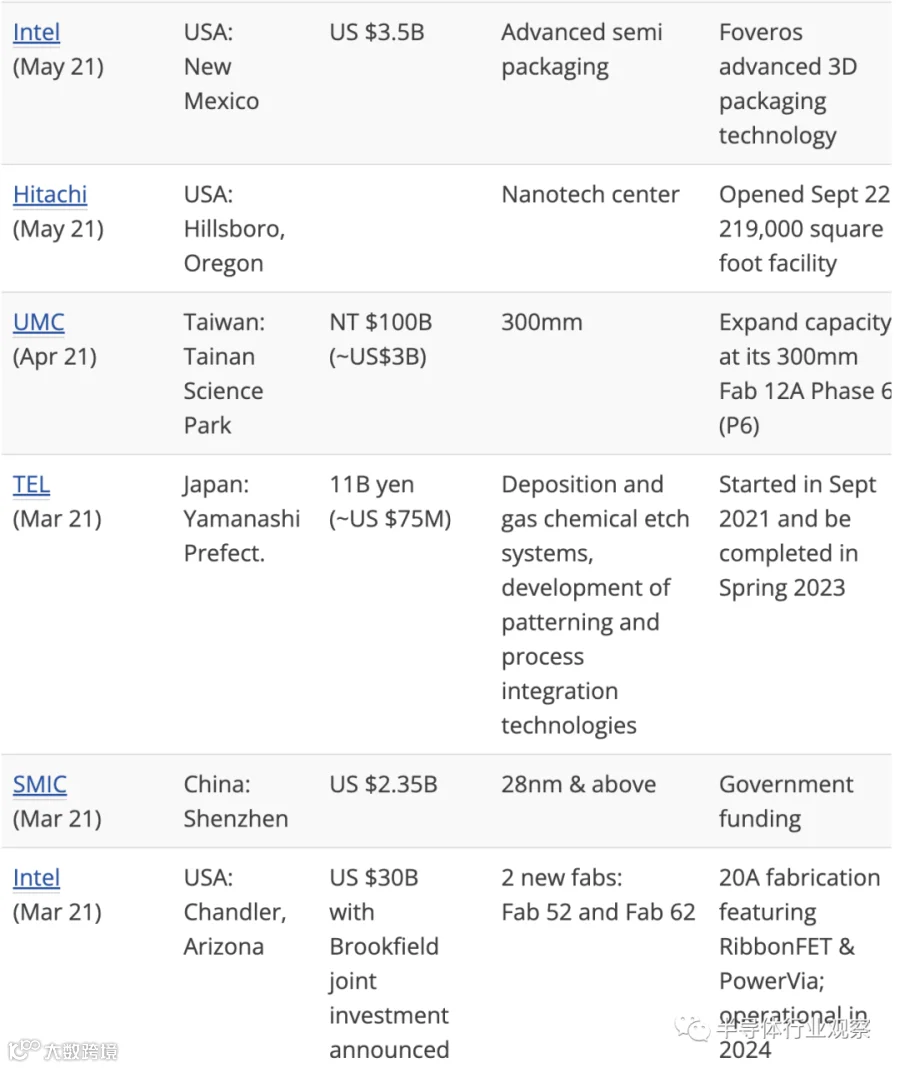Open the Intel (Mar 21) link

(x=36, y=877)
